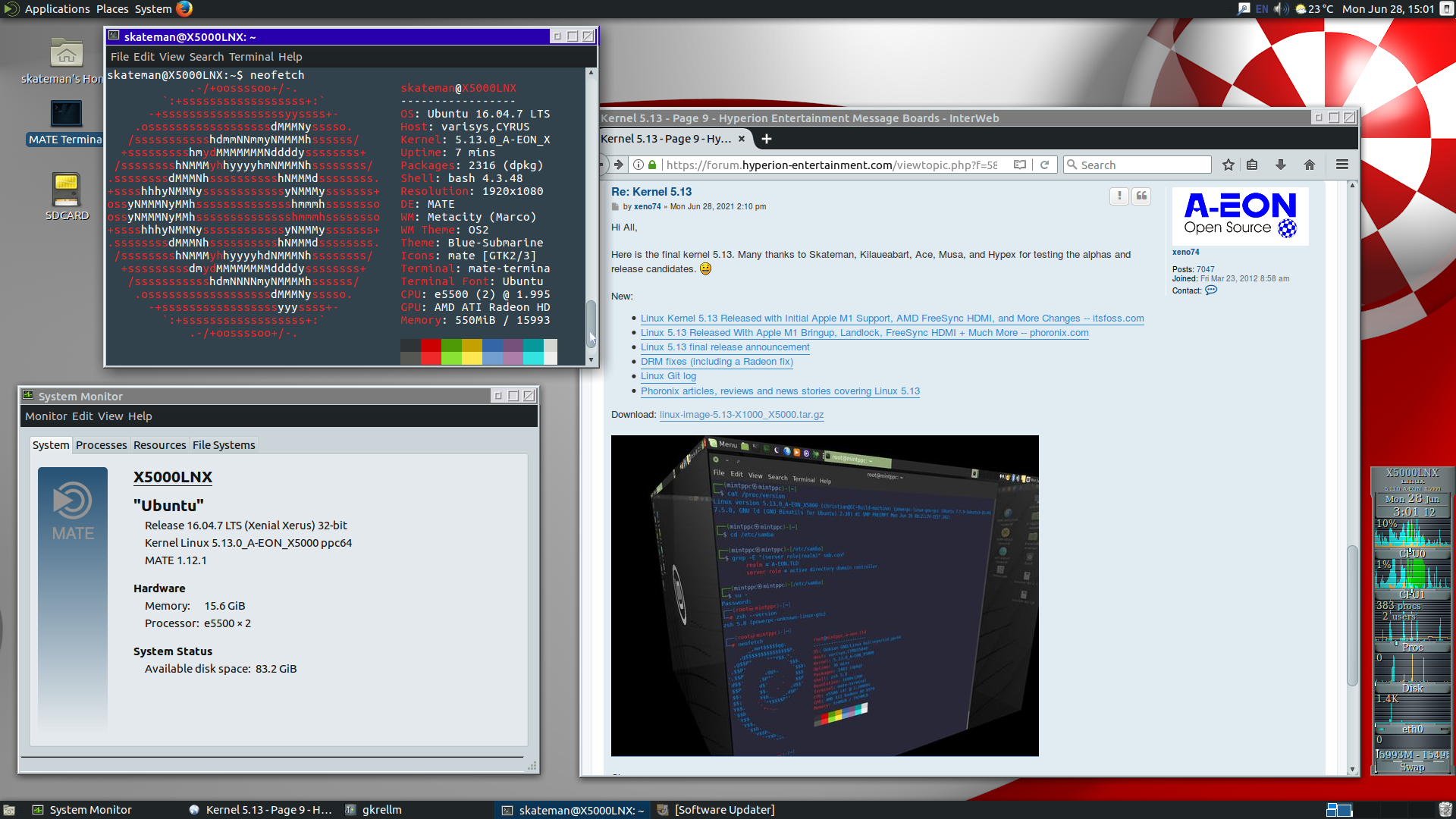Reload the forum page
The width and height of the screenshot is (1456, 819).
pos(1044,165)
